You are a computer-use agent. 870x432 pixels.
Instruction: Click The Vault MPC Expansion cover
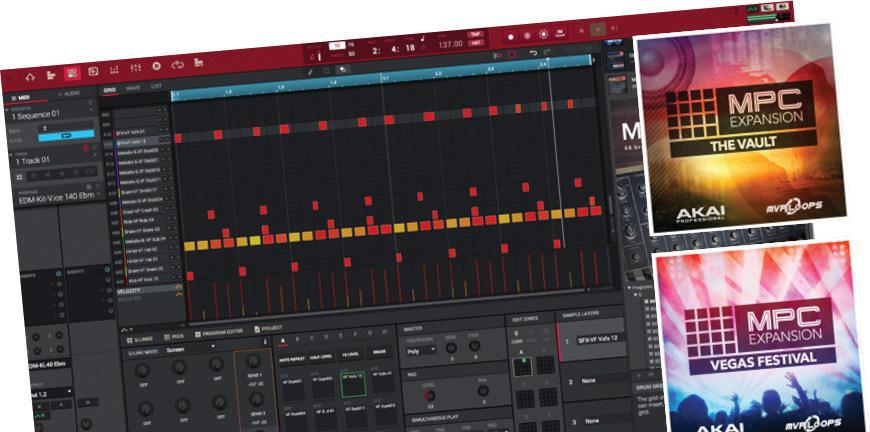click(740, 129)
